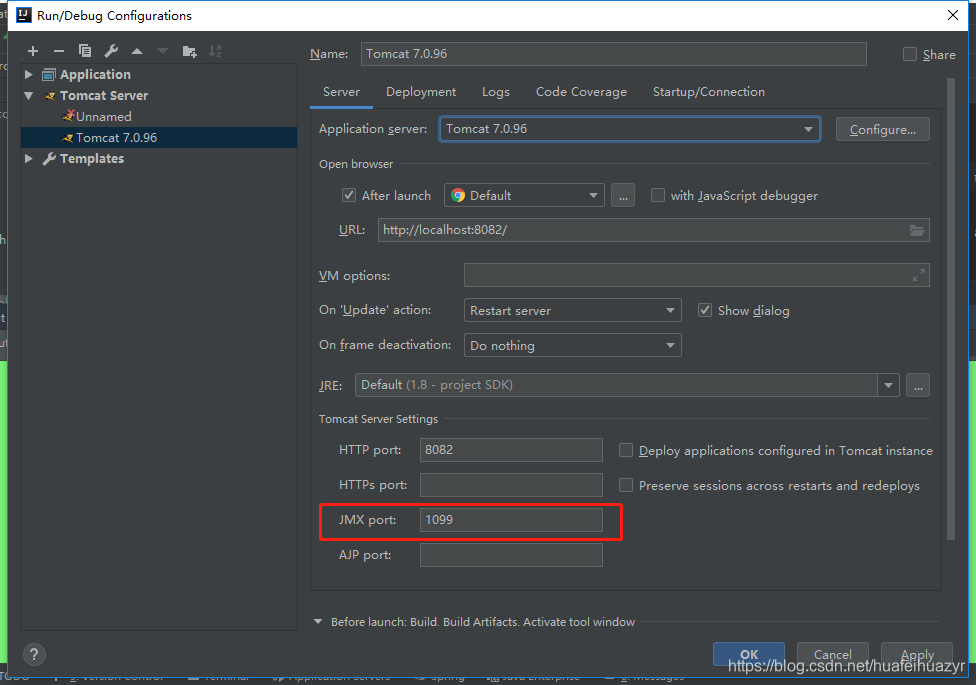Move the configuration down with the down arrow
This screenshot has height=685, width=976.
[162, 51]
